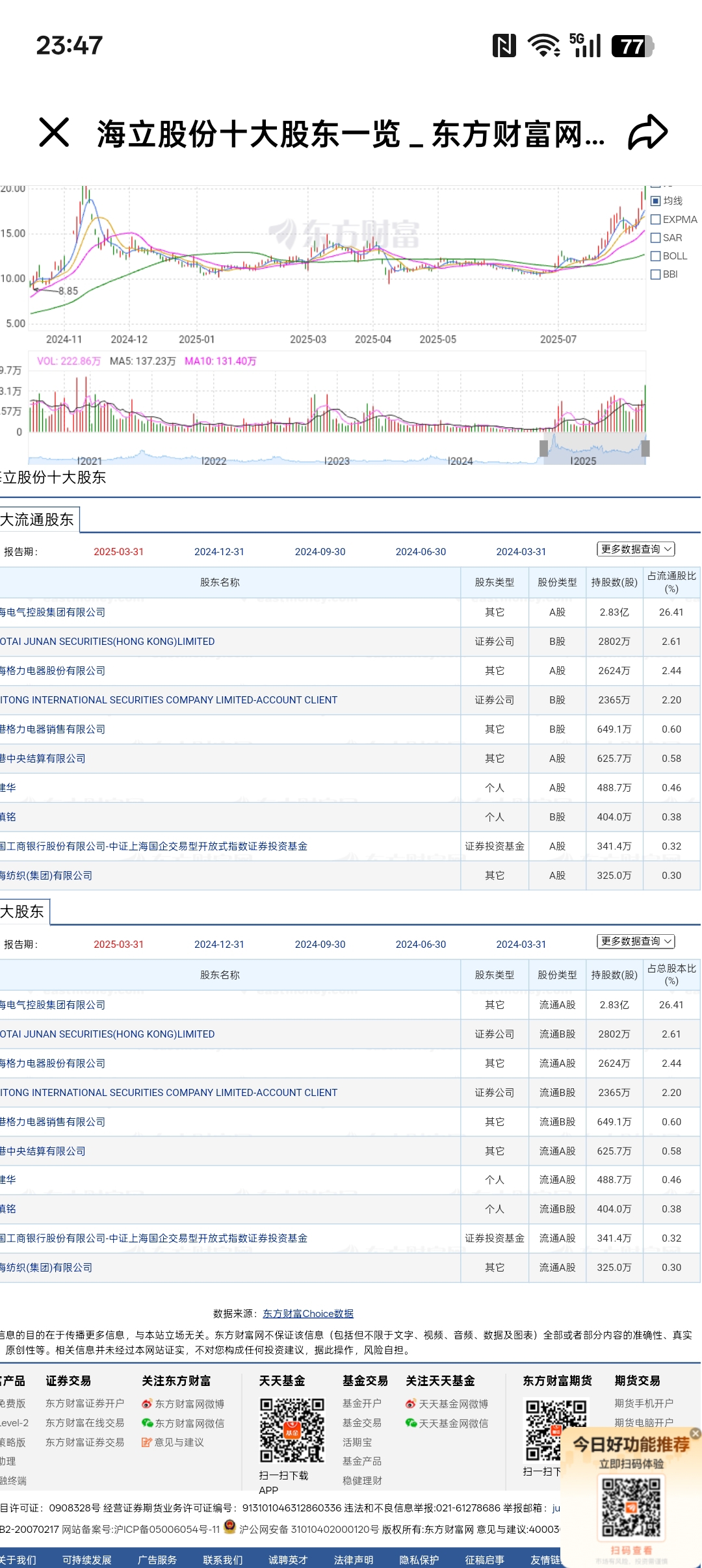Open the 广告服务 footer link

click(x=157, y=1560)
